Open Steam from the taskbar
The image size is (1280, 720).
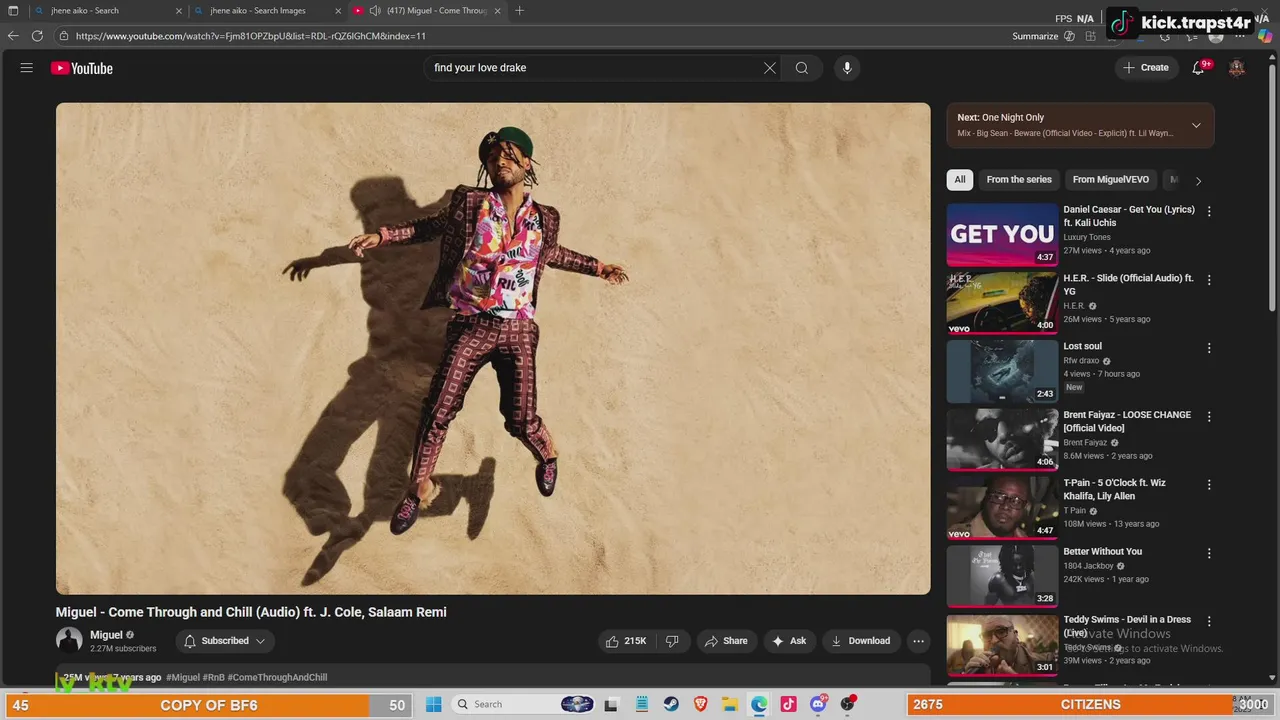pyautogui.click(x=671, y=704)
